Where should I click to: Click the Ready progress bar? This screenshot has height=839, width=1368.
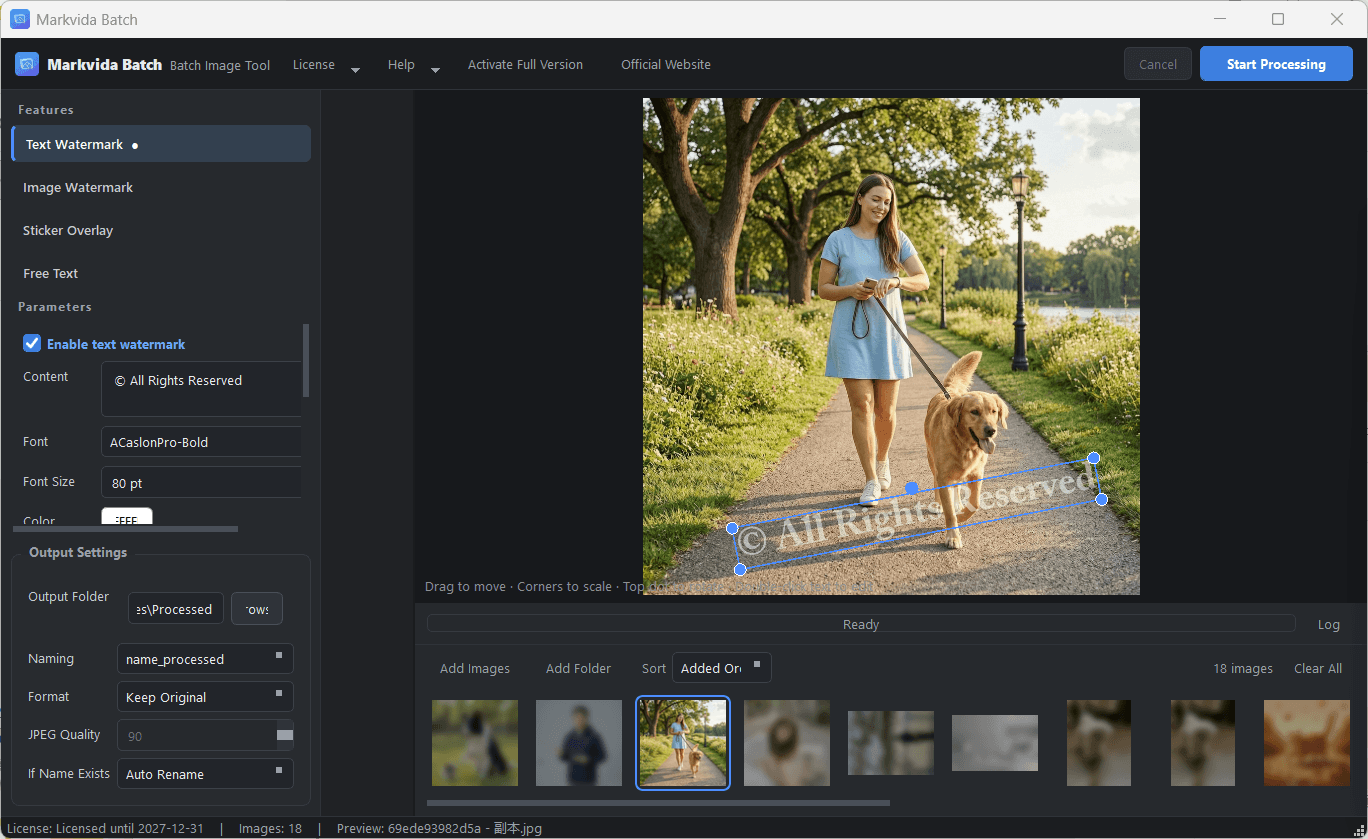coord(861,624)
